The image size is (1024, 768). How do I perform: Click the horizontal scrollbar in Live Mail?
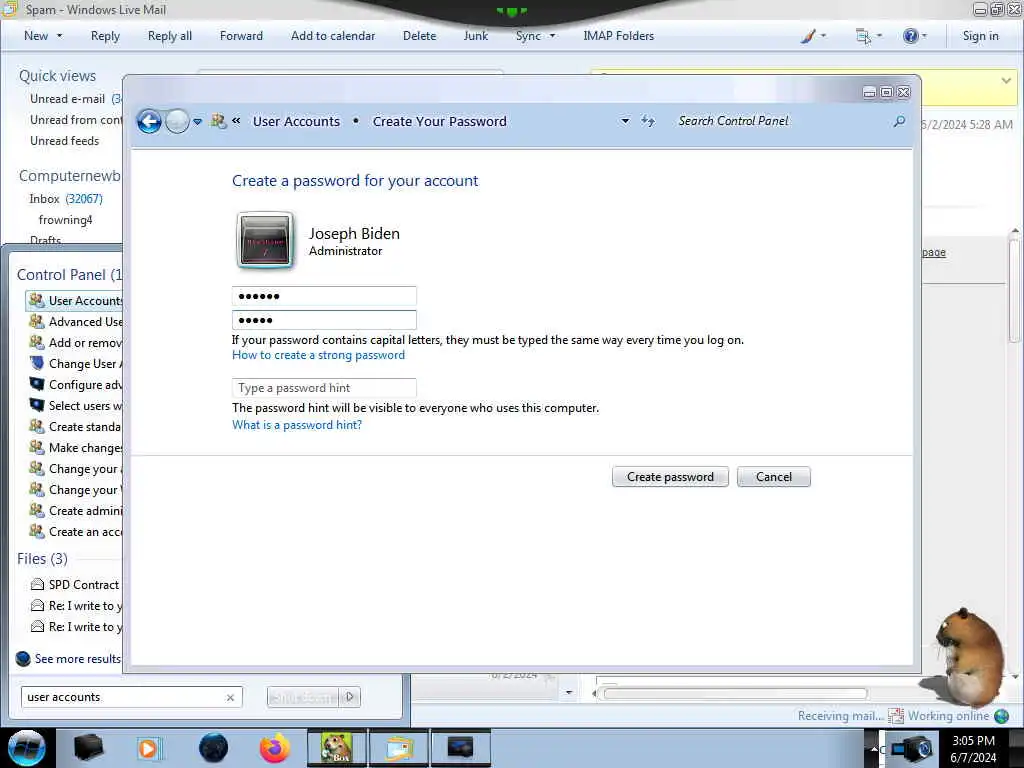(x=735, y=694)
